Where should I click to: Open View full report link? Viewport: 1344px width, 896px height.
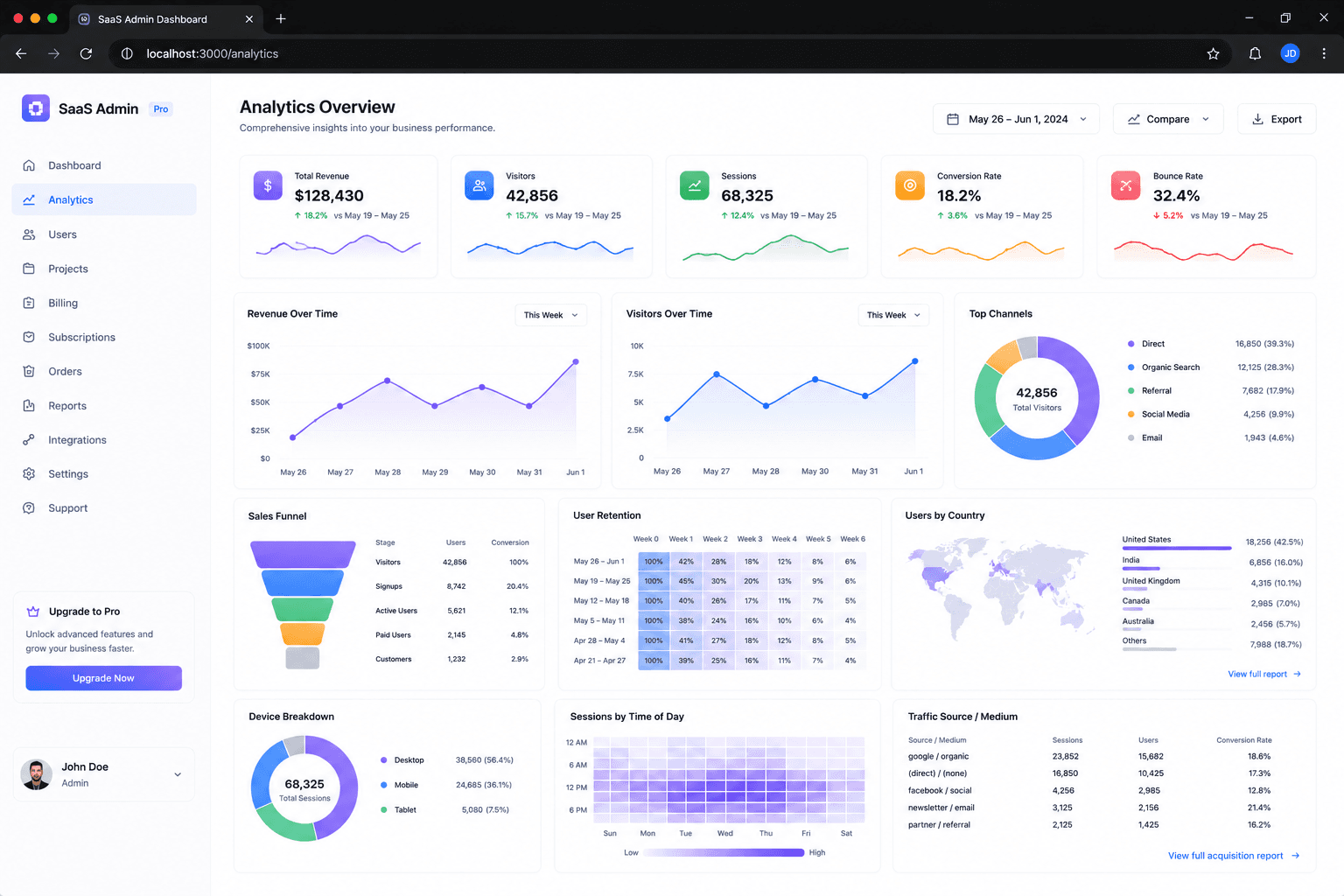click(x=1264, y=674)
